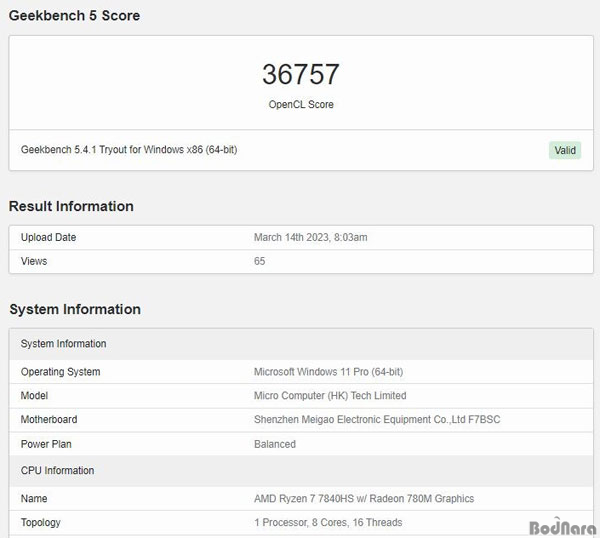Click the Upload Date label
This screenshot has width=600, height=538.
coord(48,237)
